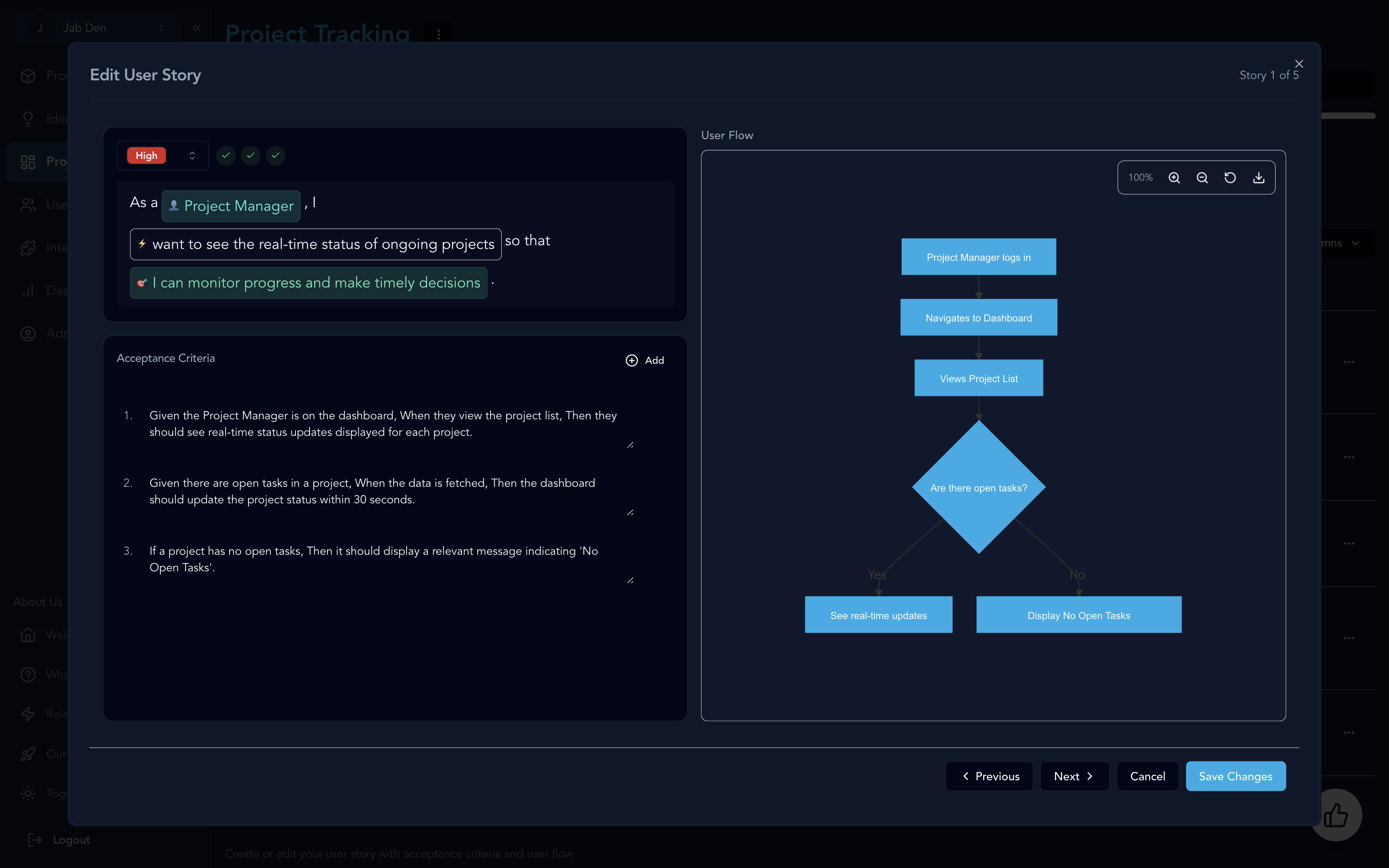Go to the Previous story

point(989,776)
